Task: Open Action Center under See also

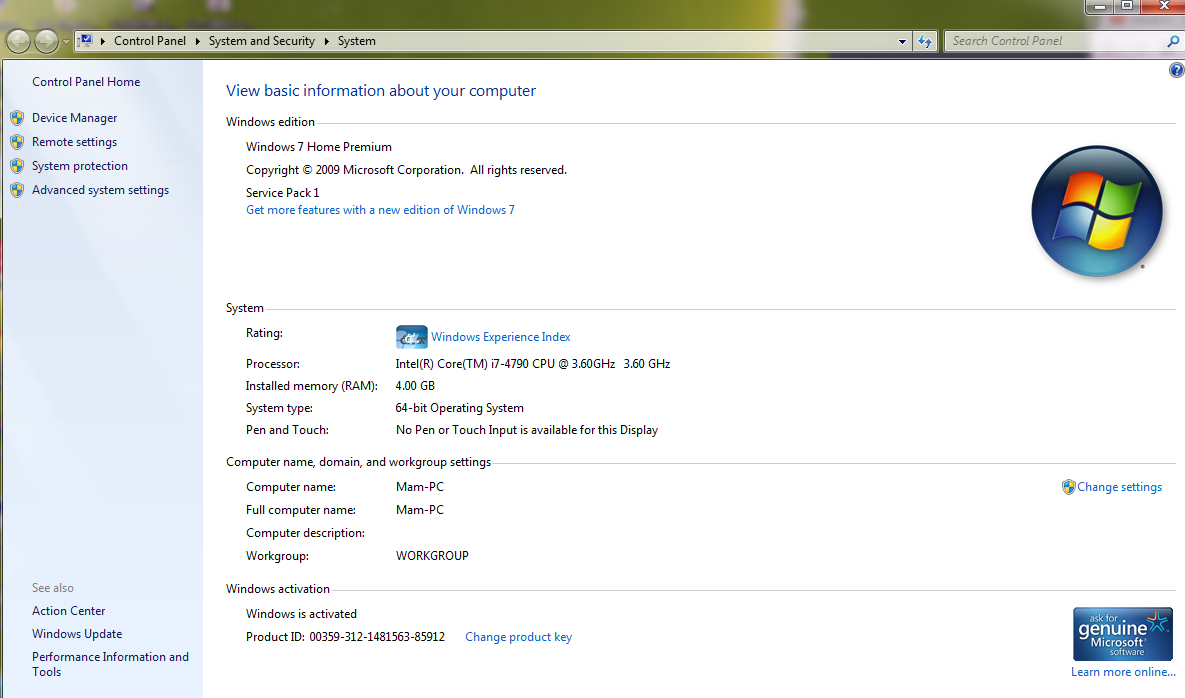Action: (68, 611)
